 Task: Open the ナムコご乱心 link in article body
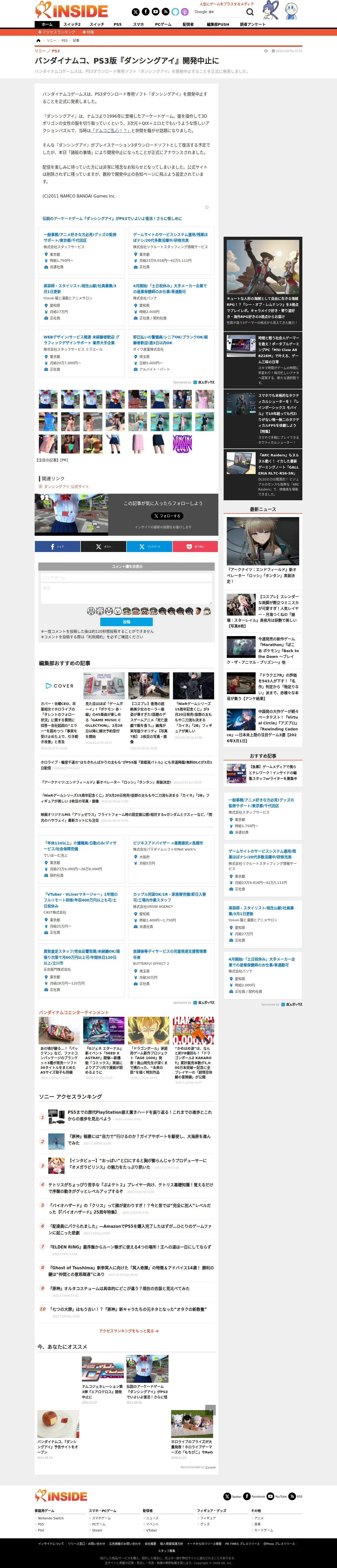click(112, 130)
